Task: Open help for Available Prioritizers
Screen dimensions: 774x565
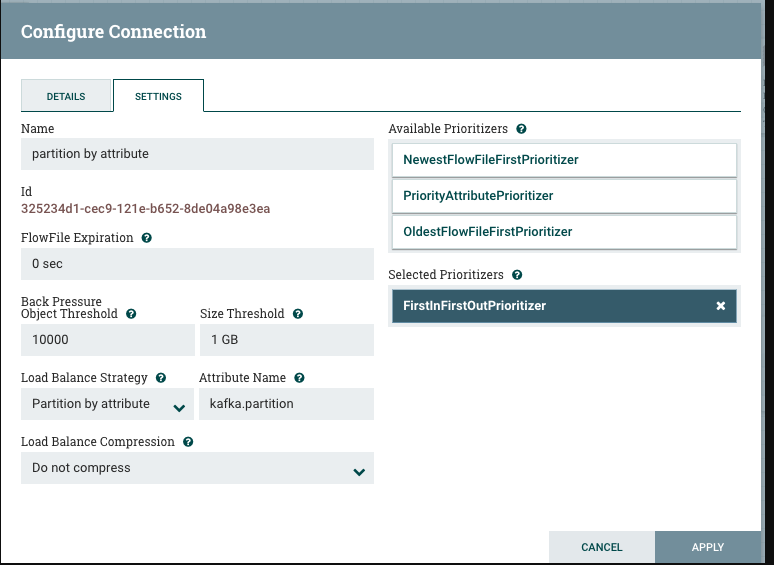Action: (521, 129)
